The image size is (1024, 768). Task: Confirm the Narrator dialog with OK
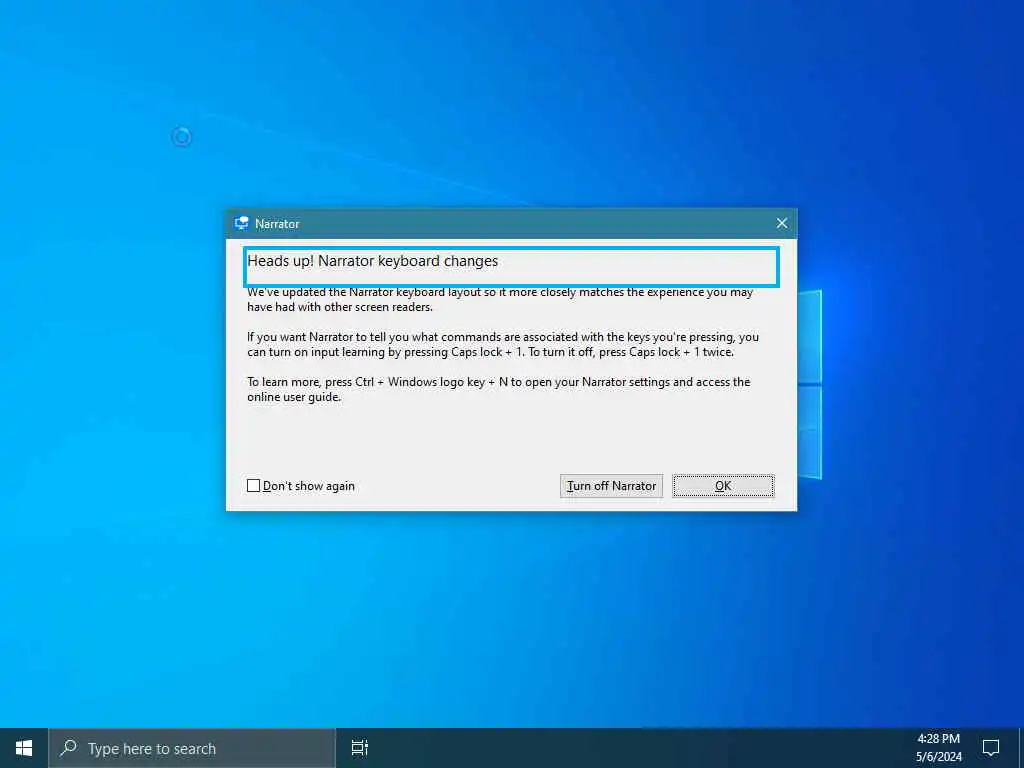click(723, 485)
